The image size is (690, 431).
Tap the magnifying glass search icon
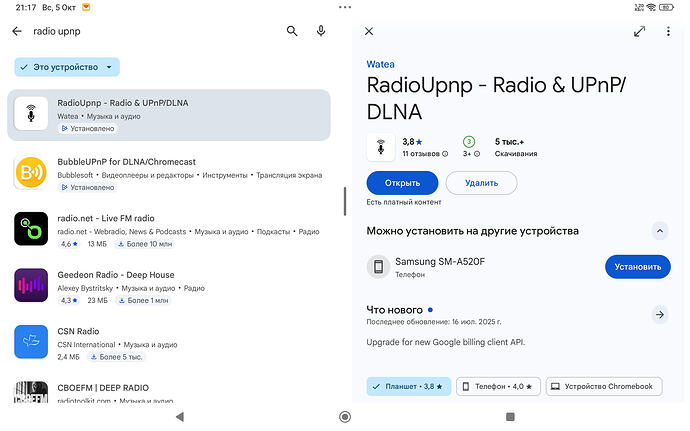(292, 31)
